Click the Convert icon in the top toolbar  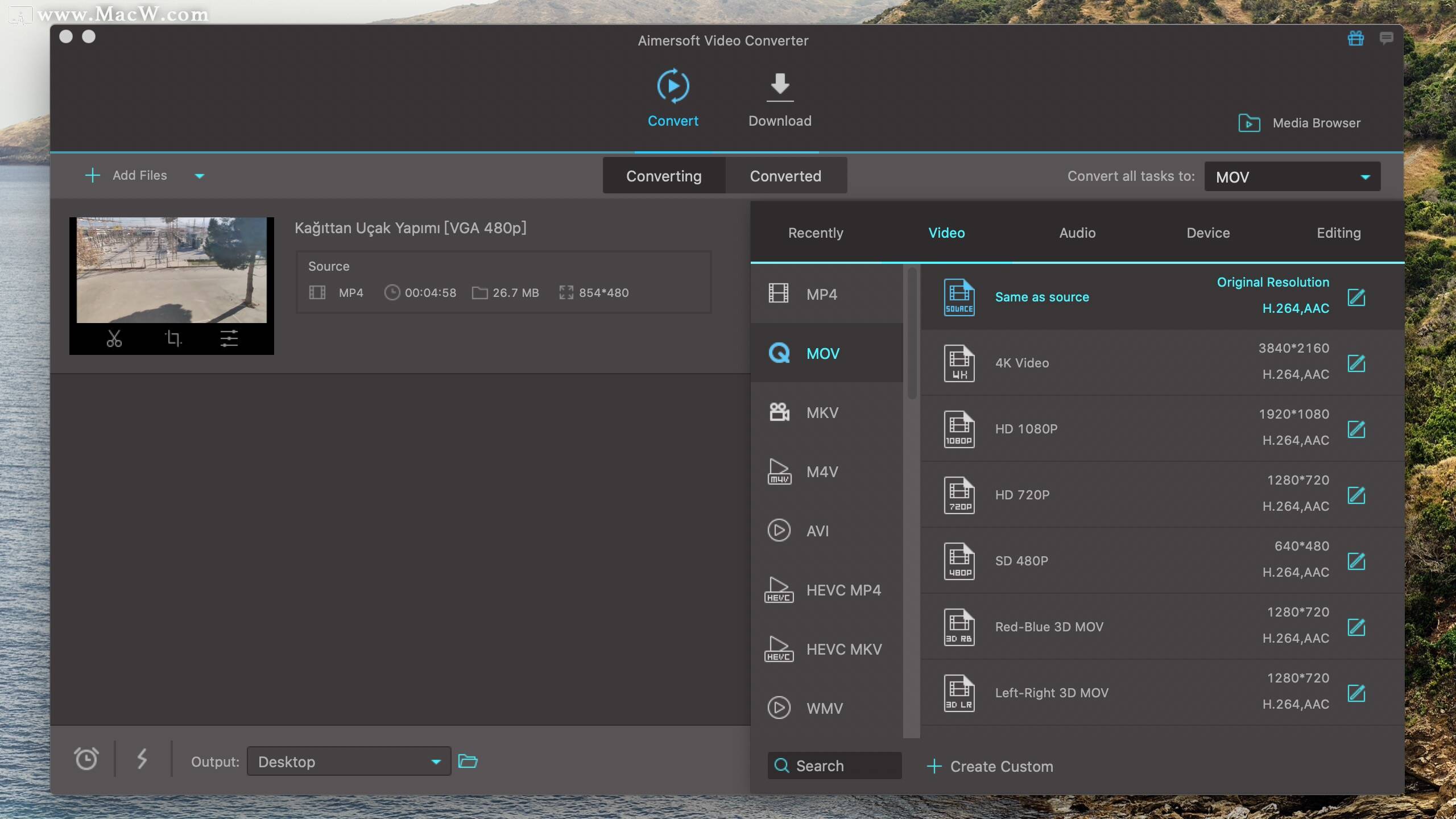[x=673, y=86]
